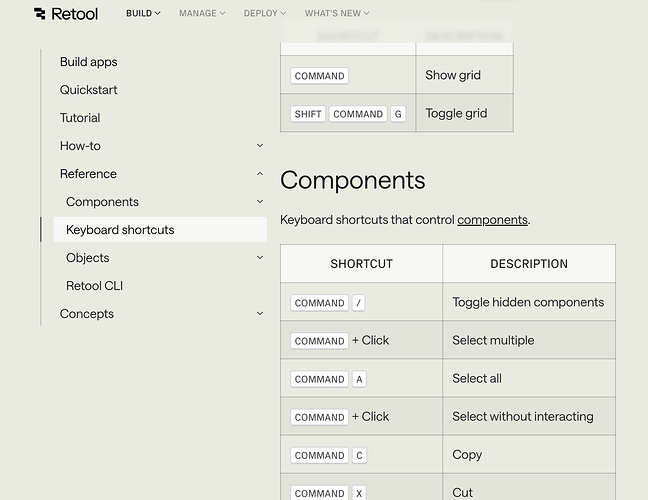Click the Copy description cell

pos(529,454)
